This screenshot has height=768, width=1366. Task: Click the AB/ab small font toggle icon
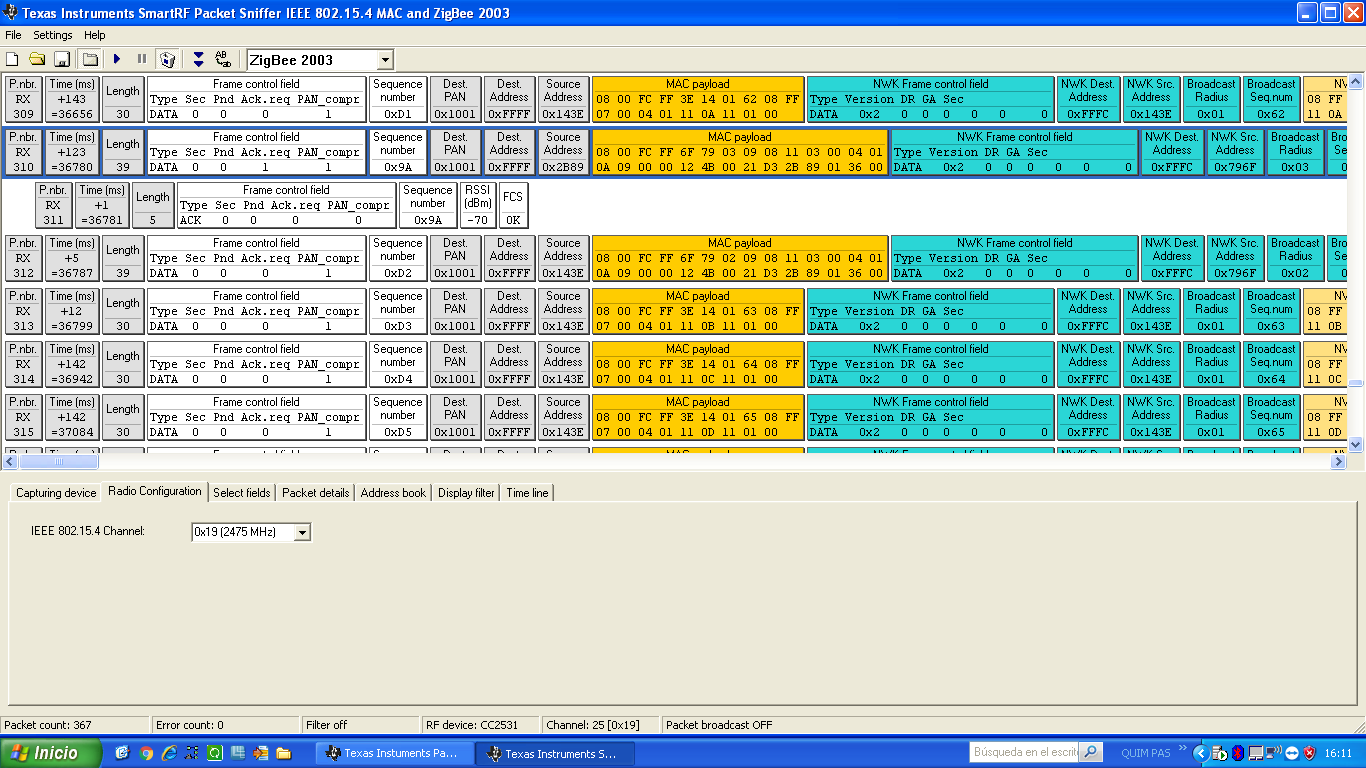click(x=223, y=59)
